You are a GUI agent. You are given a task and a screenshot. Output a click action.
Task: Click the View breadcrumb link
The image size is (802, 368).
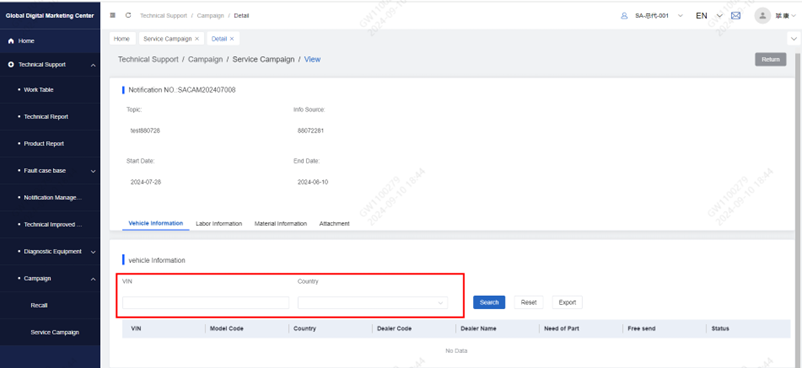tap(313, 59)
